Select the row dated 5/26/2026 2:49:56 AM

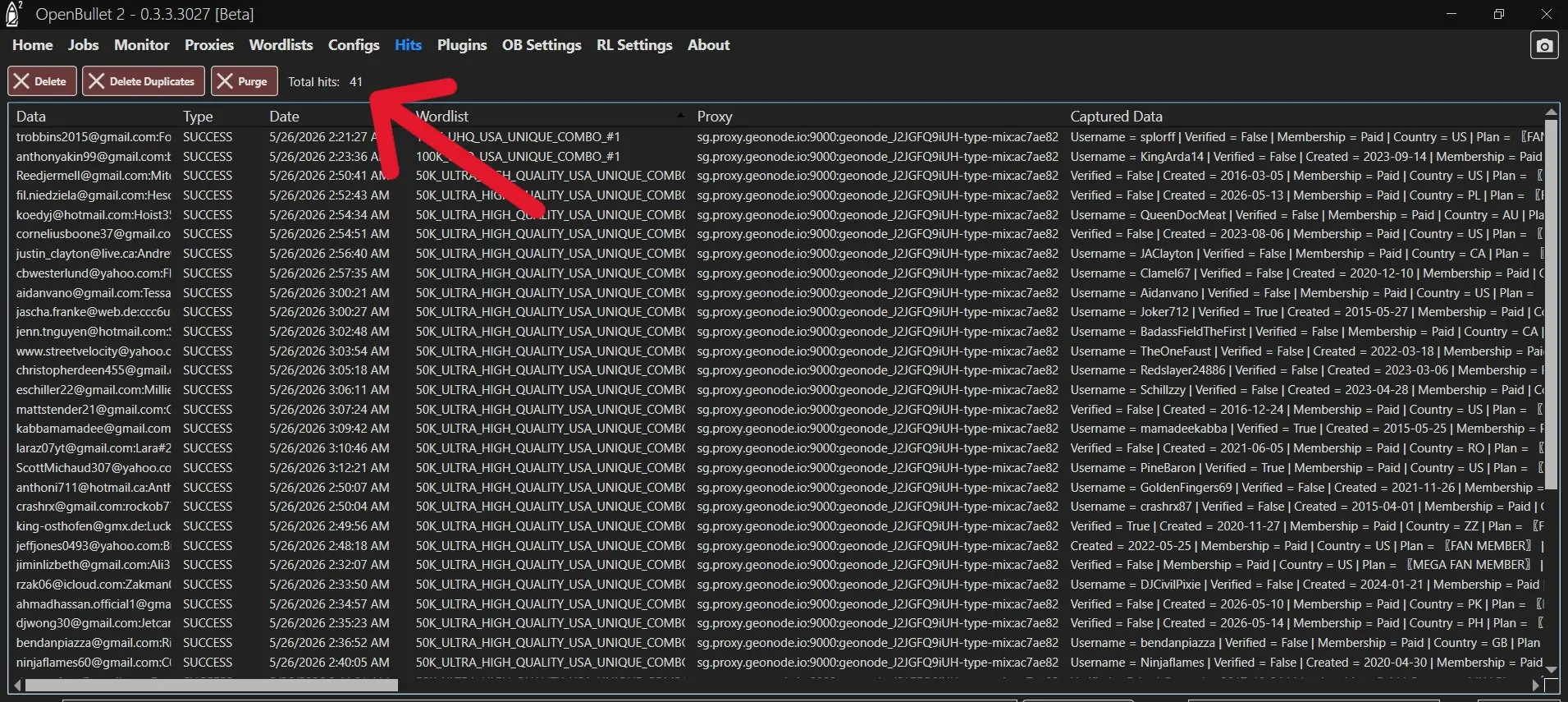[777, 526]
